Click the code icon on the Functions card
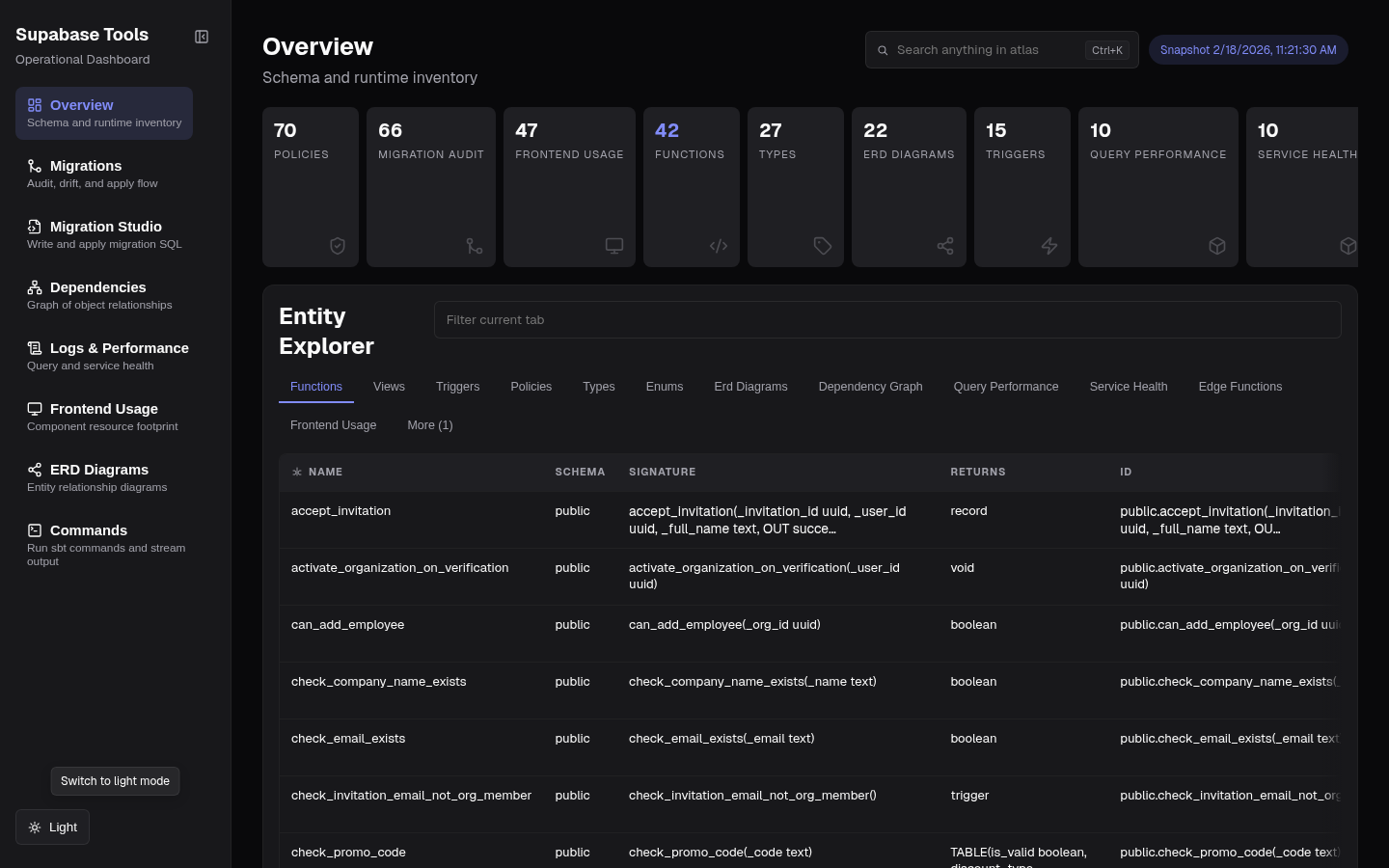 pyautogui.click(x=718, y=246)
